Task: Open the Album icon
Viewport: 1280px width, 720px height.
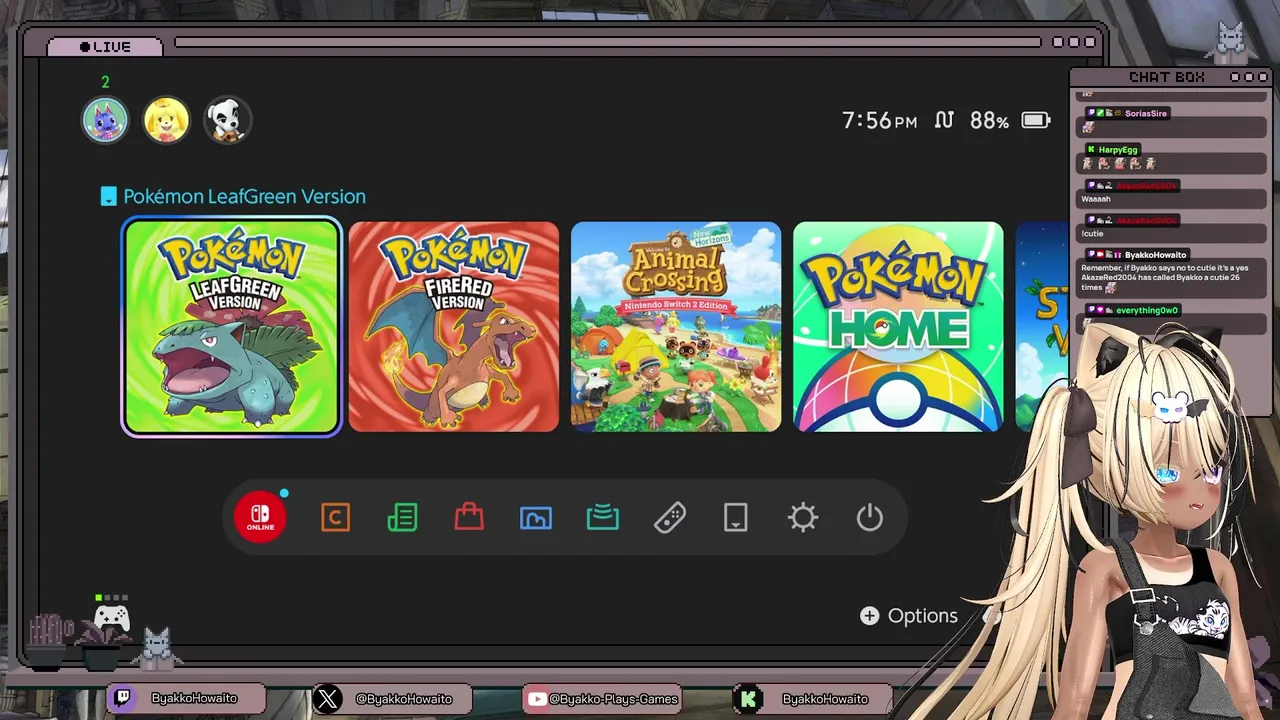Action: click(536, 517)
